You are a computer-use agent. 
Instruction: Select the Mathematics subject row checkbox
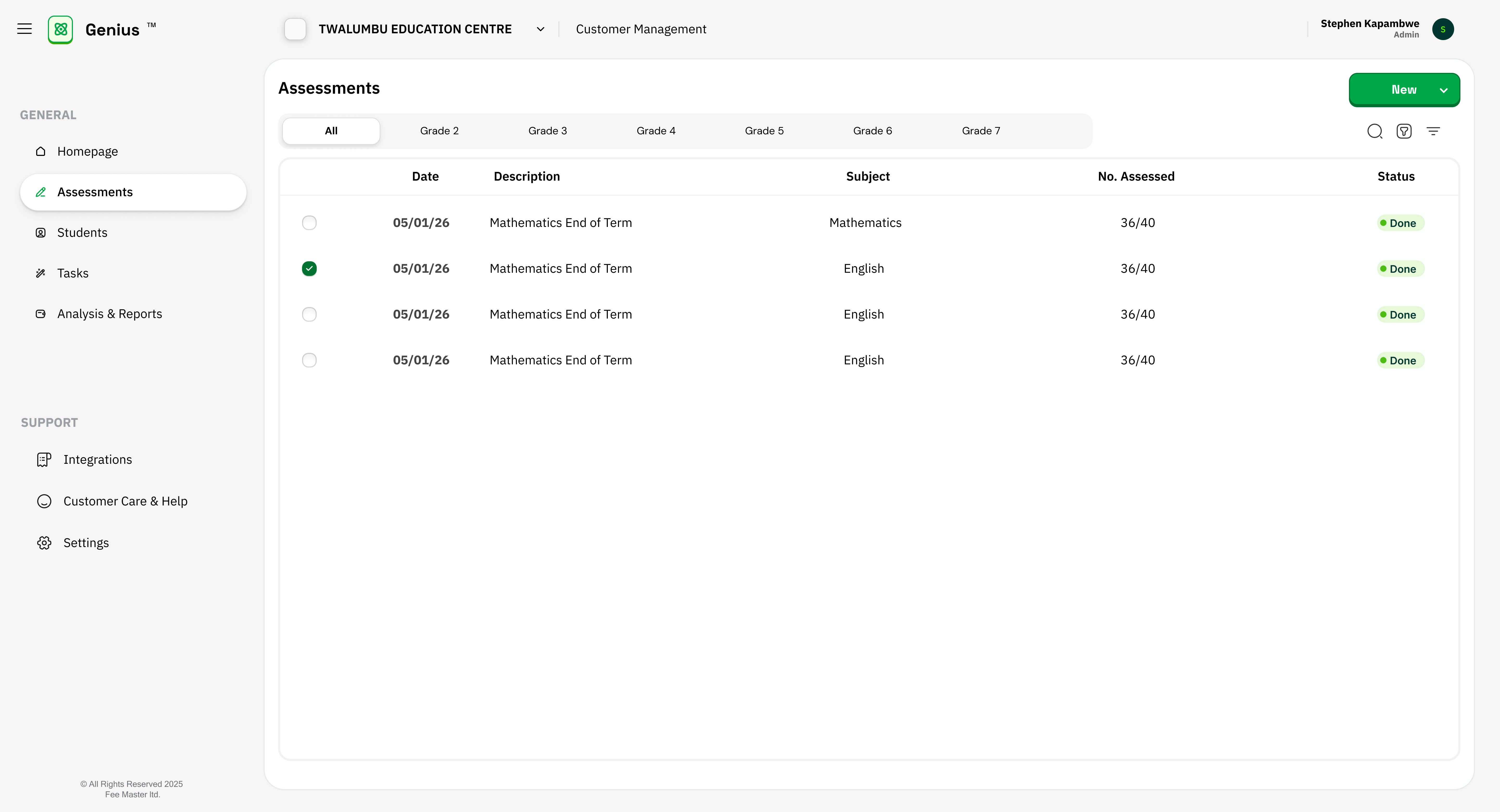309,223
